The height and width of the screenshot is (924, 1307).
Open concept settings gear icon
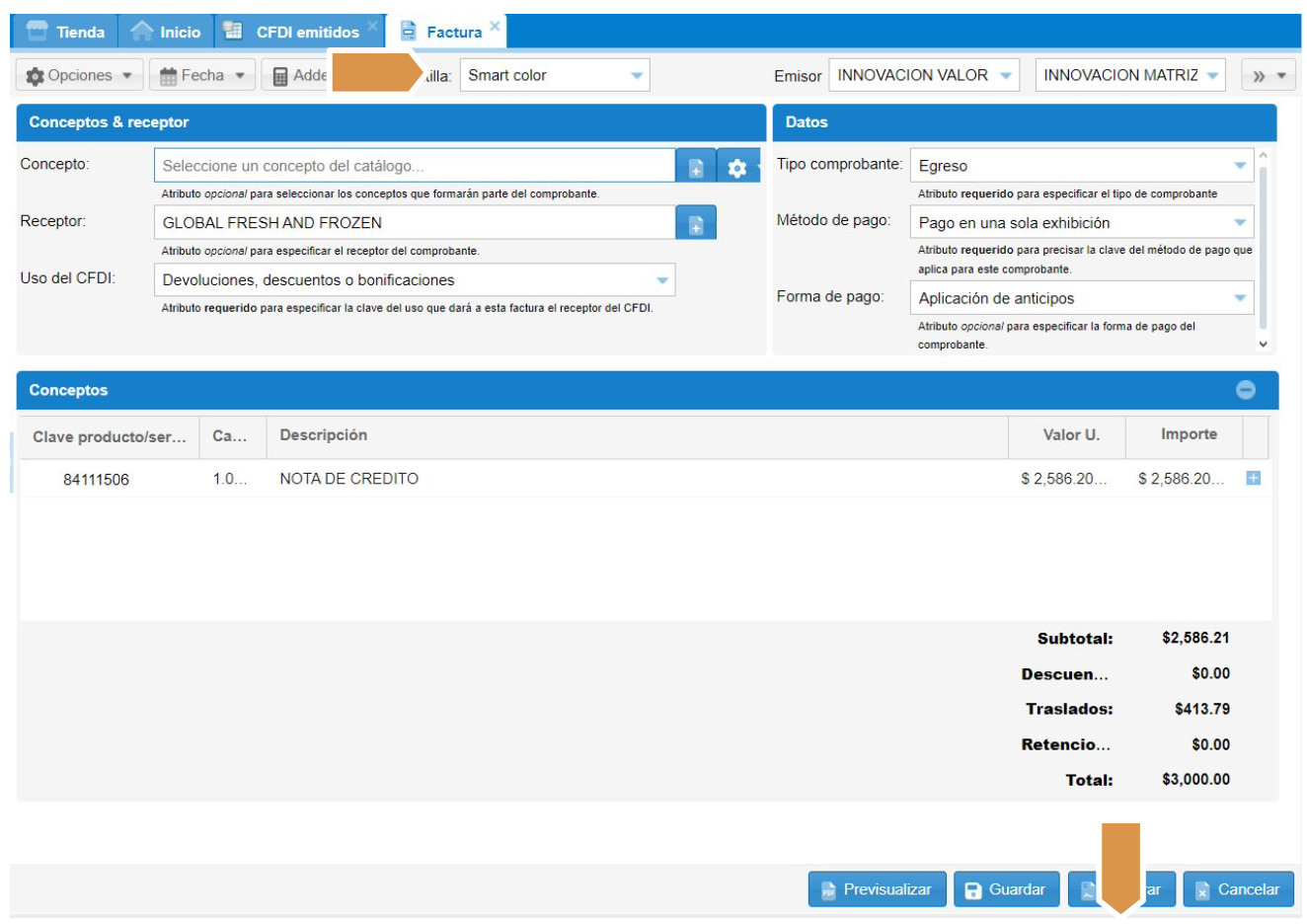[x=736, y=168]
